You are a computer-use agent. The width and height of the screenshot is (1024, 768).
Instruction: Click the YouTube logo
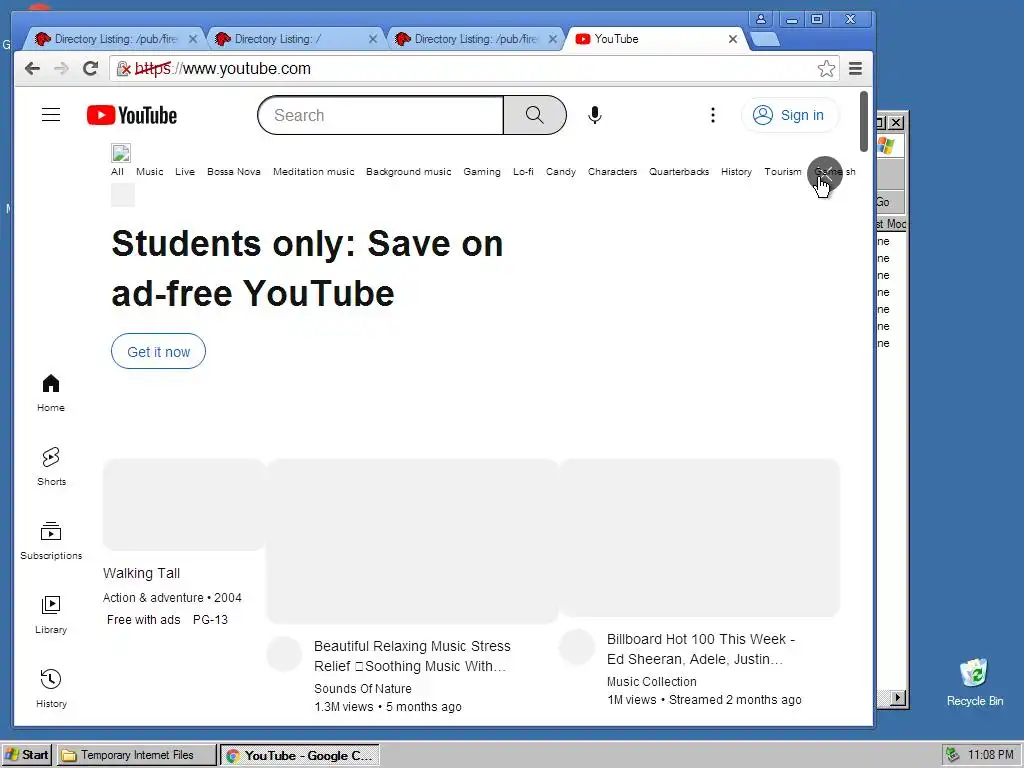(132, 115)
